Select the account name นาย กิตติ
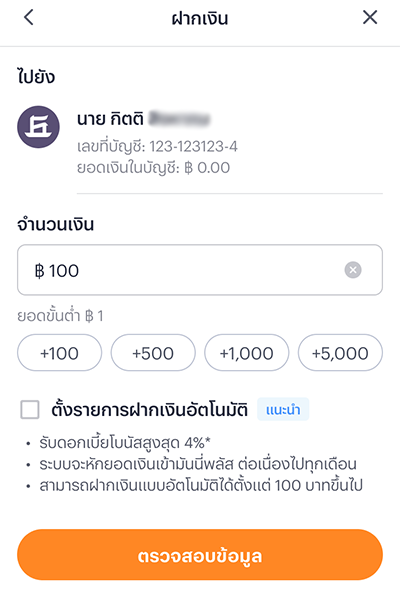400x600 pixels. coord(110,119)
